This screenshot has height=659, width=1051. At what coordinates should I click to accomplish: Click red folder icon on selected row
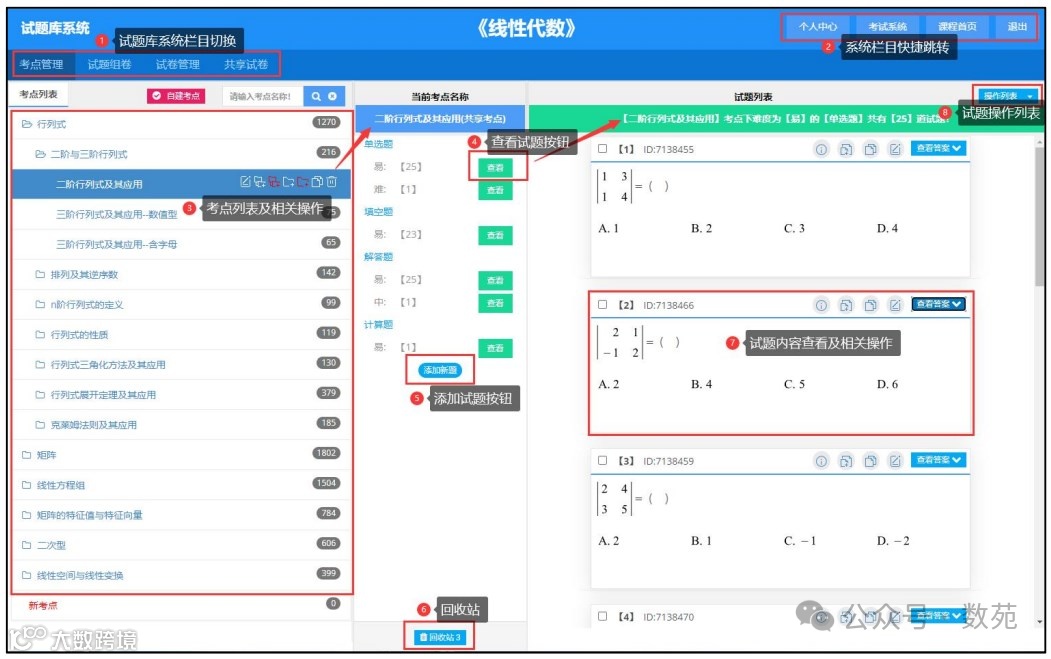(303, 182)
